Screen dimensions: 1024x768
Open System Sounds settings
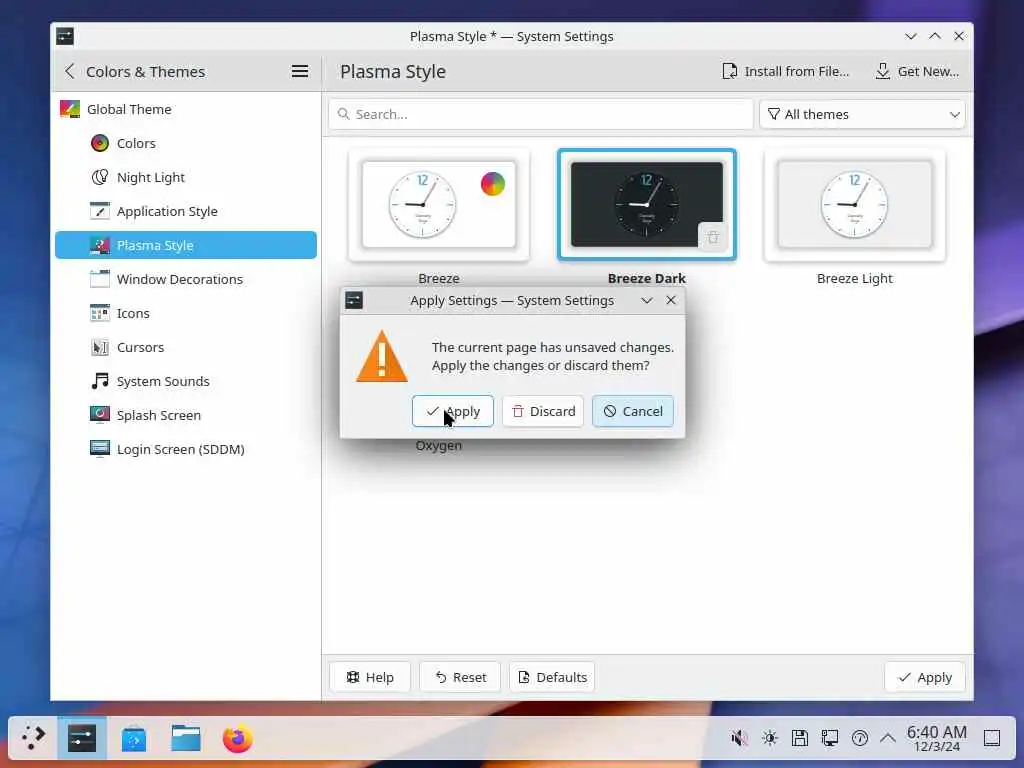pyautogui.click(x=186, y=381)
